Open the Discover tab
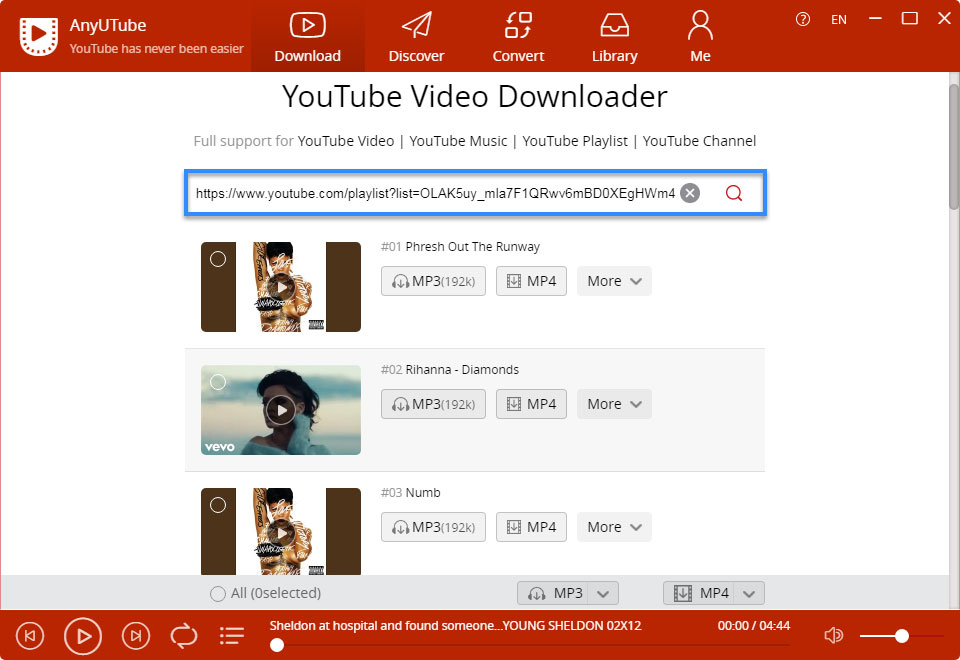Viewport: 960px width, 660px height. point(416,37)
